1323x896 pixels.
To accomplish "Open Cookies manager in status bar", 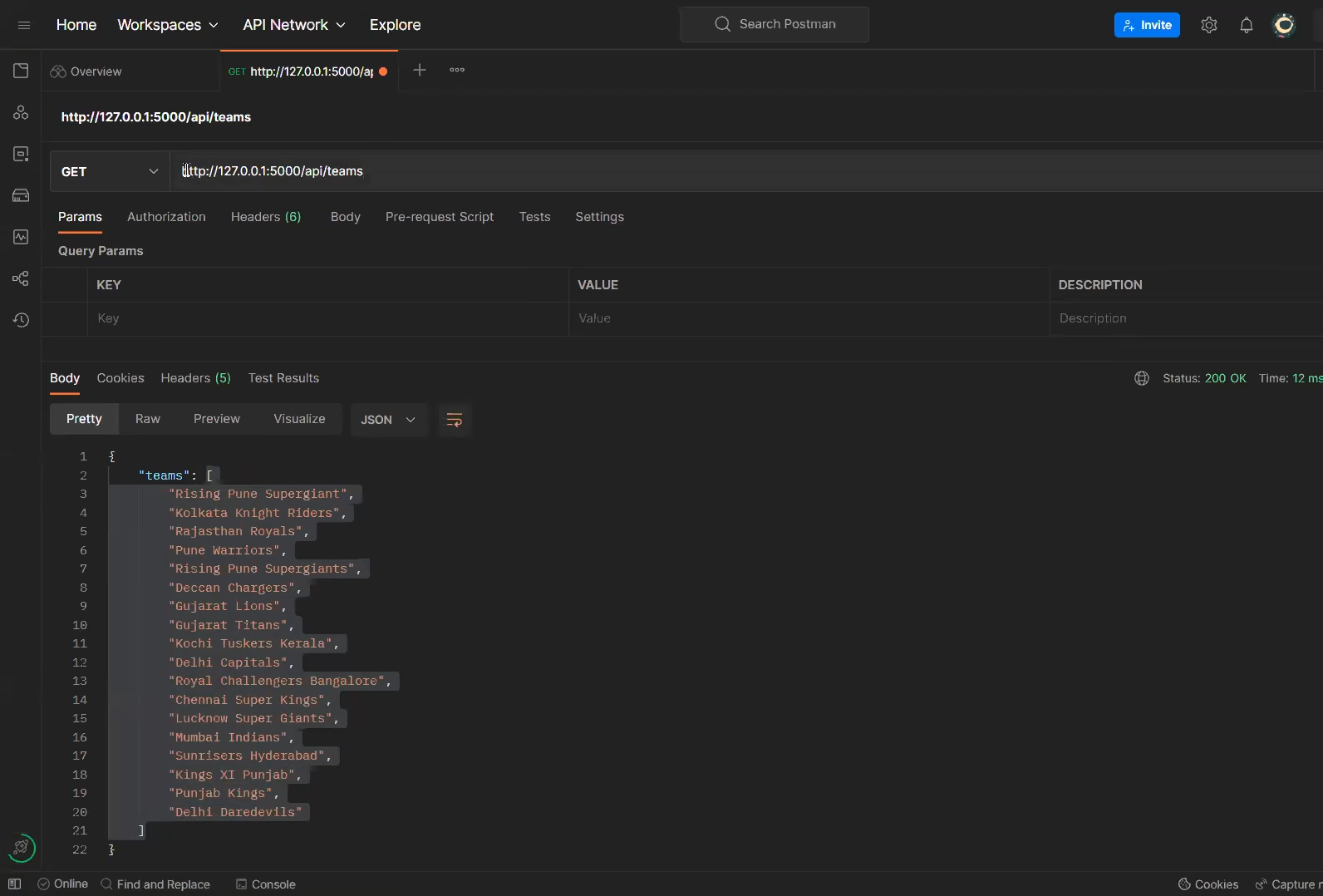I will pyautogui.click(x=1208, y=884).
